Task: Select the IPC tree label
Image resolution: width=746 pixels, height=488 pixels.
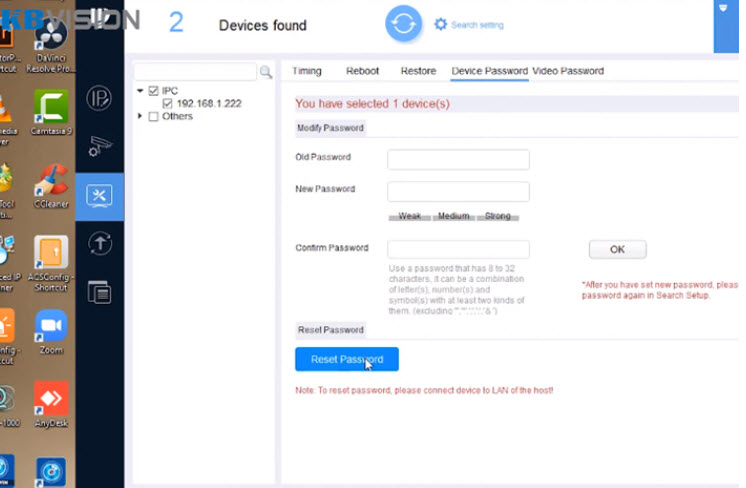Action: pos(169,91)
